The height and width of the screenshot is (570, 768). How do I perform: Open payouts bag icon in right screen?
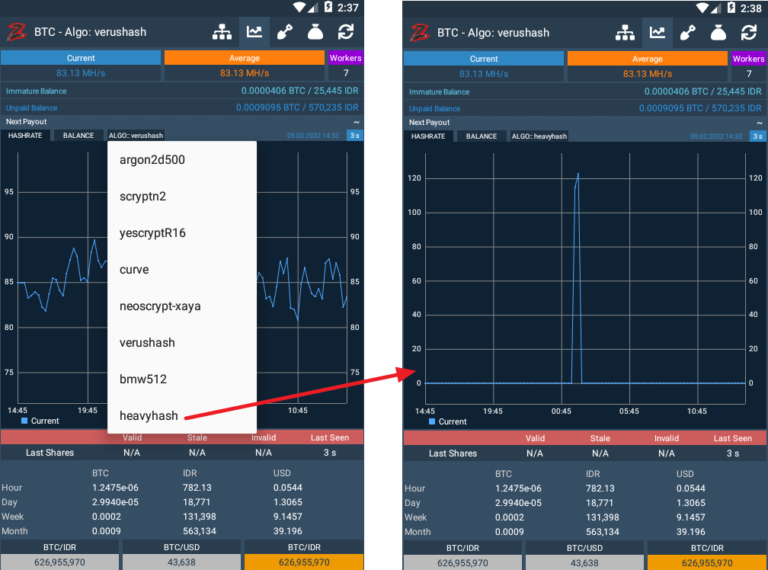718,33
